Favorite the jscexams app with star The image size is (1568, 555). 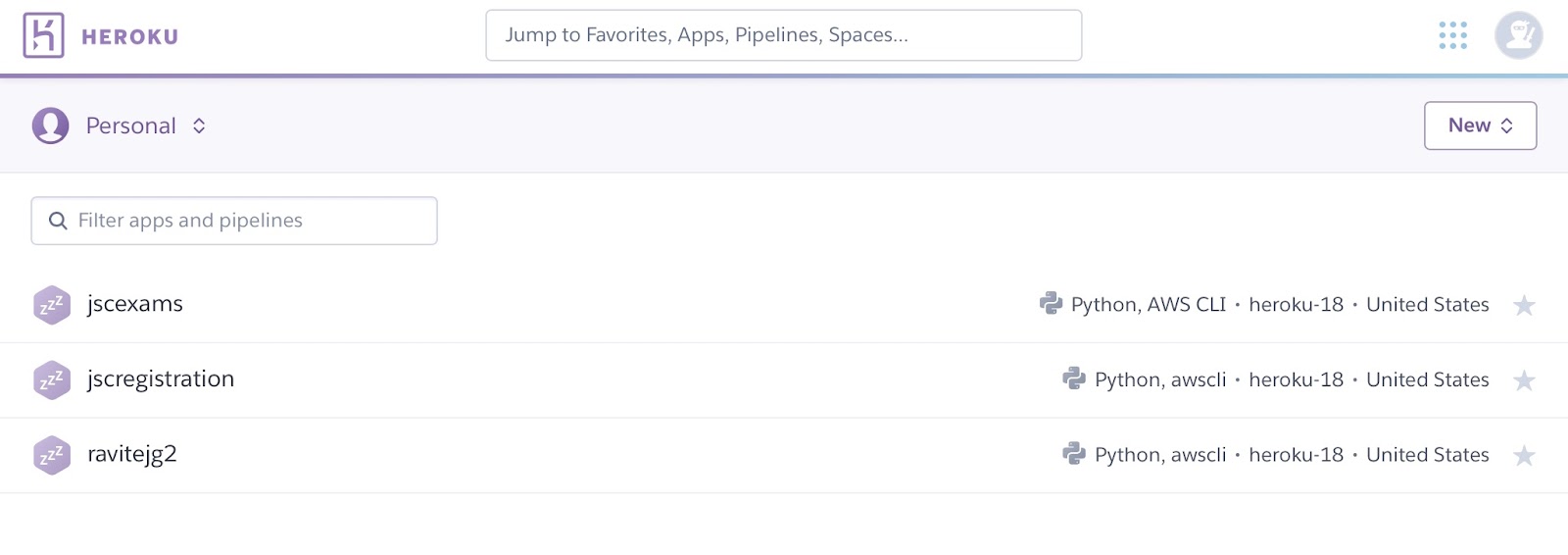click(x=1523, y=306)
